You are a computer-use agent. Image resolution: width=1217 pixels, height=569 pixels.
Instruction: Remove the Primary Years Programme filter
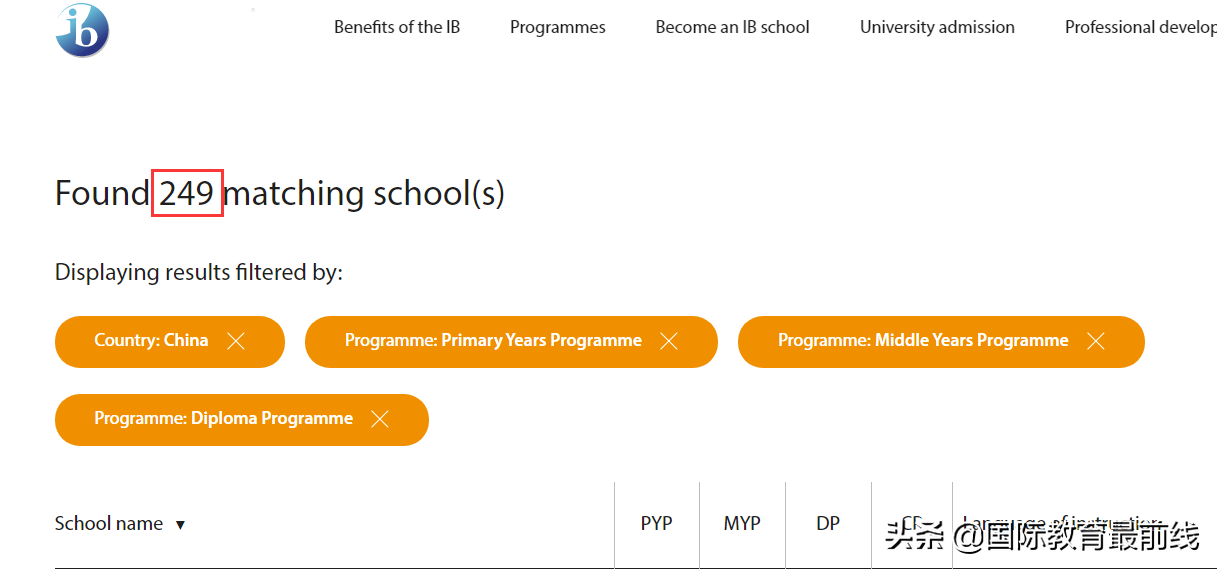(x=669, y=342)
